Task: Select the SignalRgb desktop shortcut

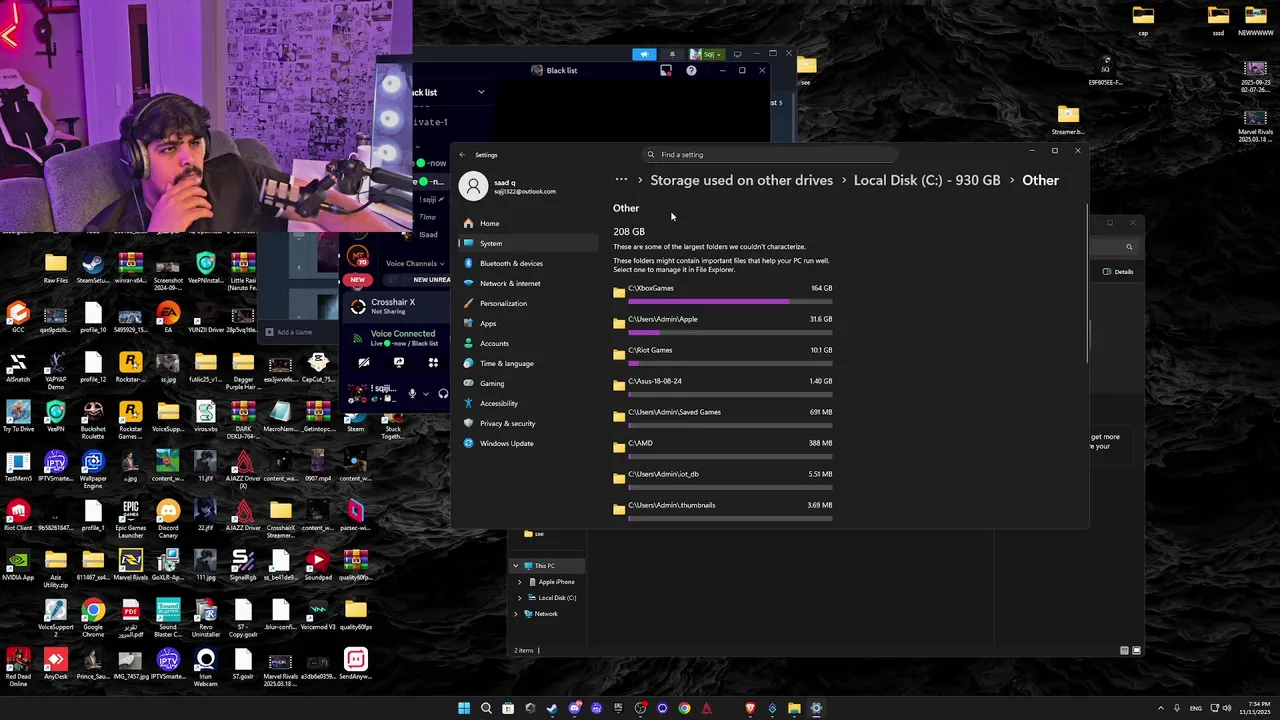Action: (243, 566)
